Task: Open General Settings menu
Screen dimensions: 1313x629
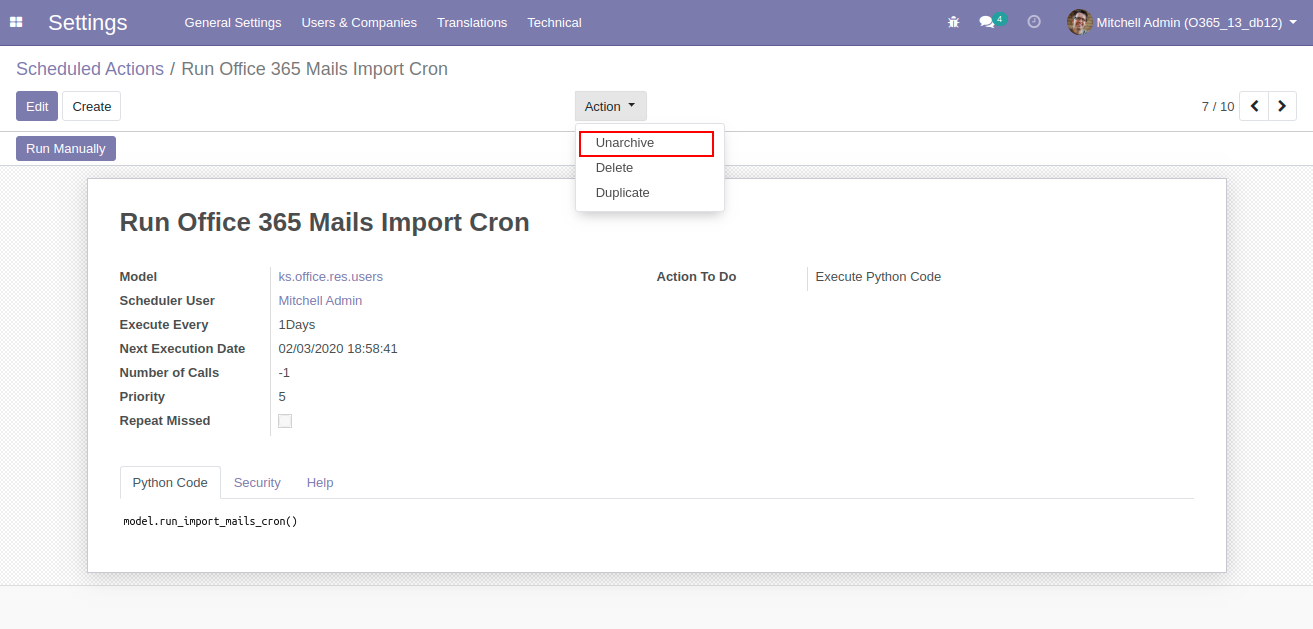Action: click(233, 22)
